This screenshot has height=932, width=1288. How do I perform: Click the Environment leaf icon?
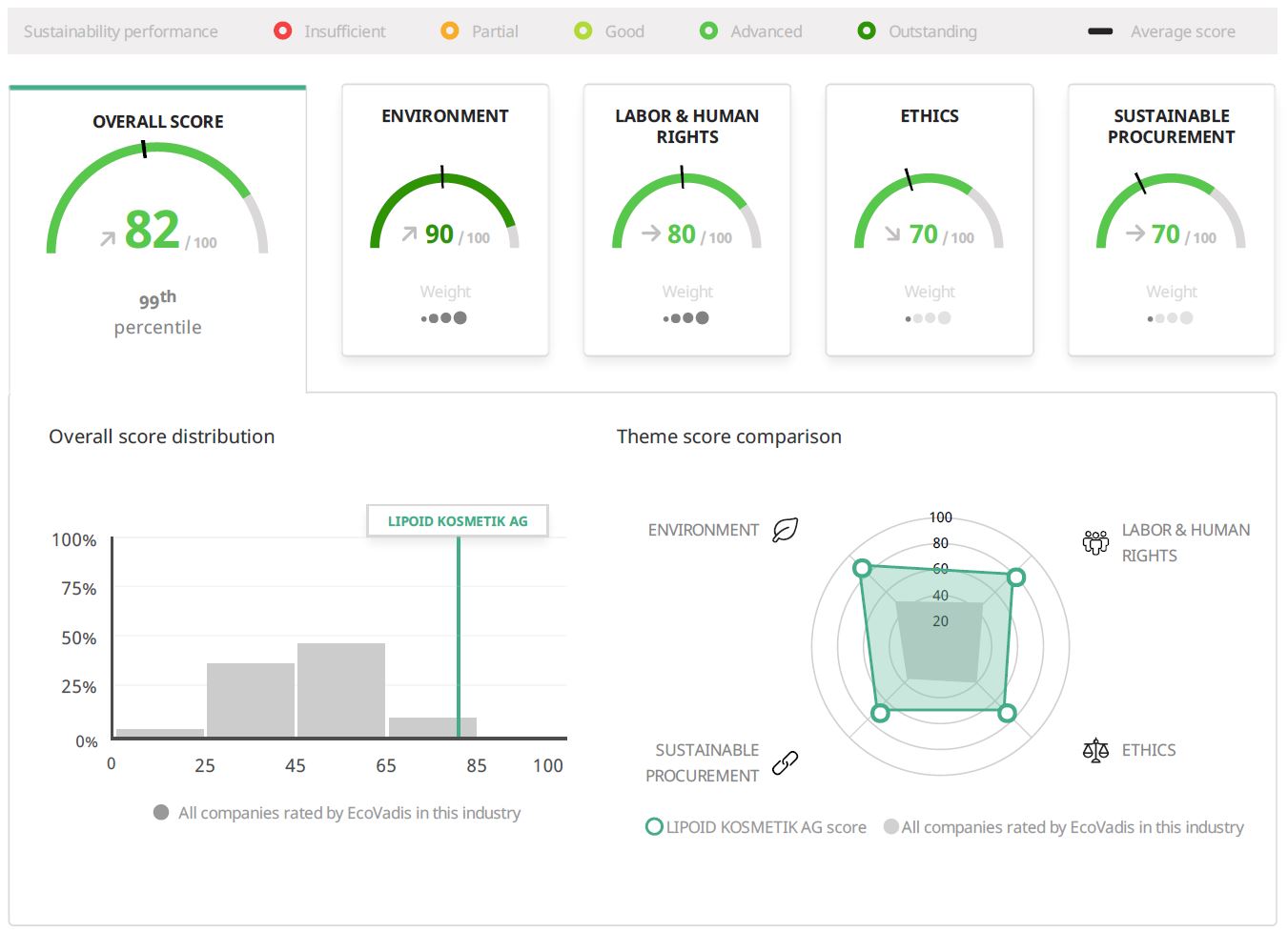pyautogui.click(x=785, y=530)
